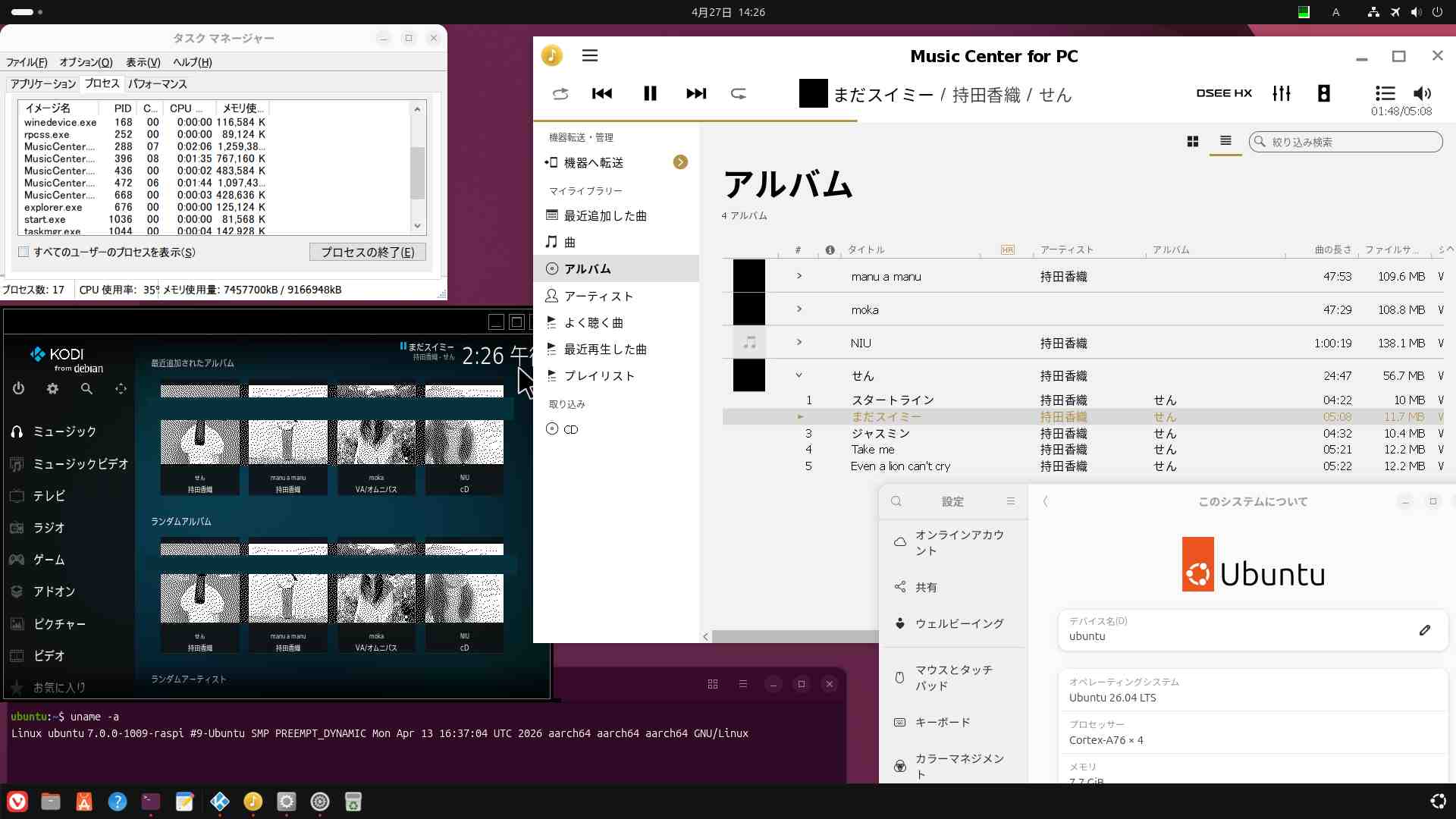Expand the NIU album row
The image size is (1456, 819).
799,343
